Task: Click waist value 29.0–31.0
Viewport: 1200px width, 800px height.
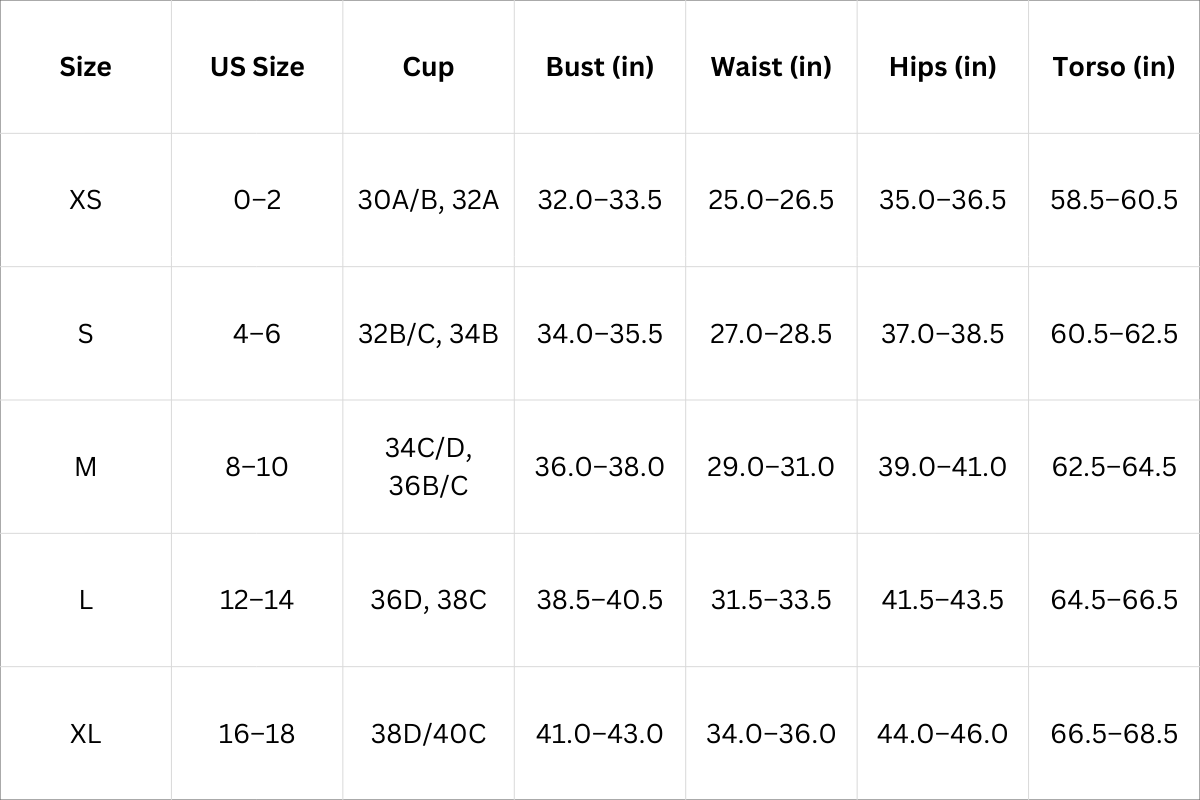Action: pos(771,467)
